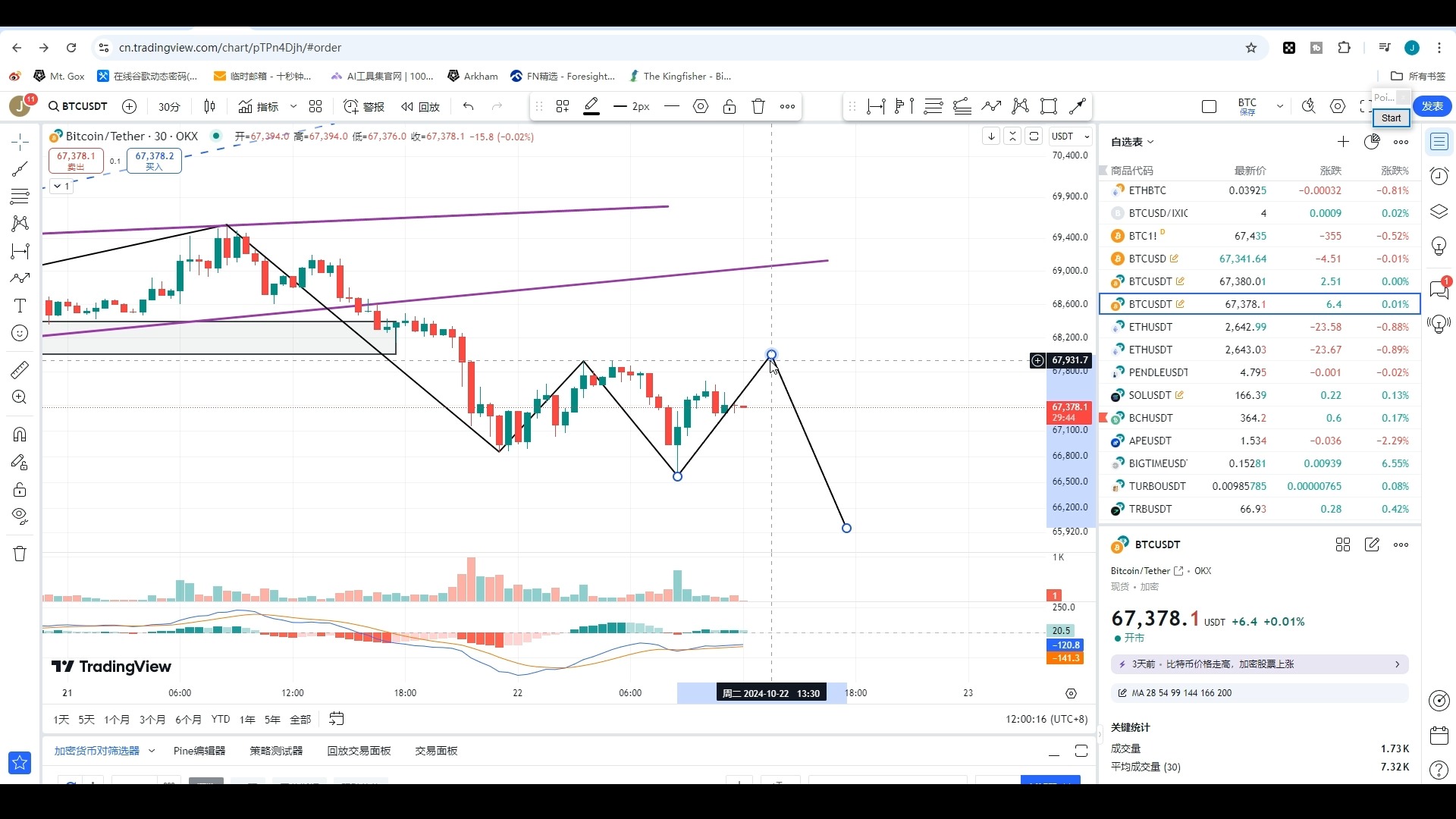
Task: Open the ideas lightbulb panel icon
Action: (1439, 246)
